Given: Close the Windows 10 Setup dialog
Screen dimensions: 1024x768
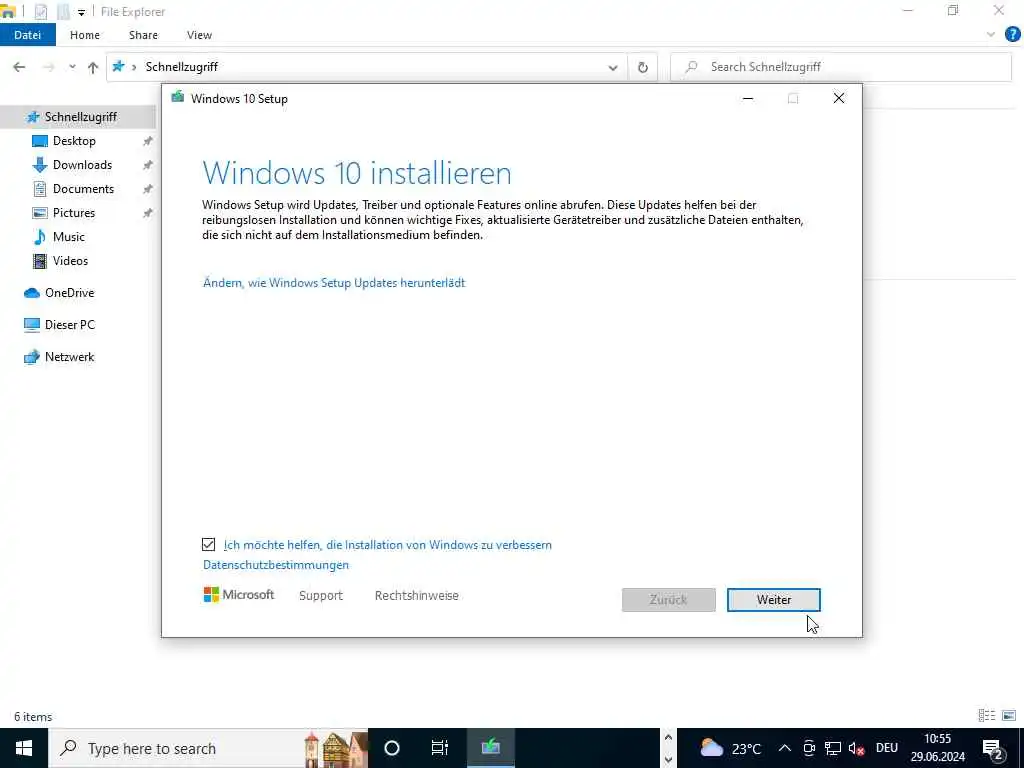Looking at the screenshot, I should [839, 99].
